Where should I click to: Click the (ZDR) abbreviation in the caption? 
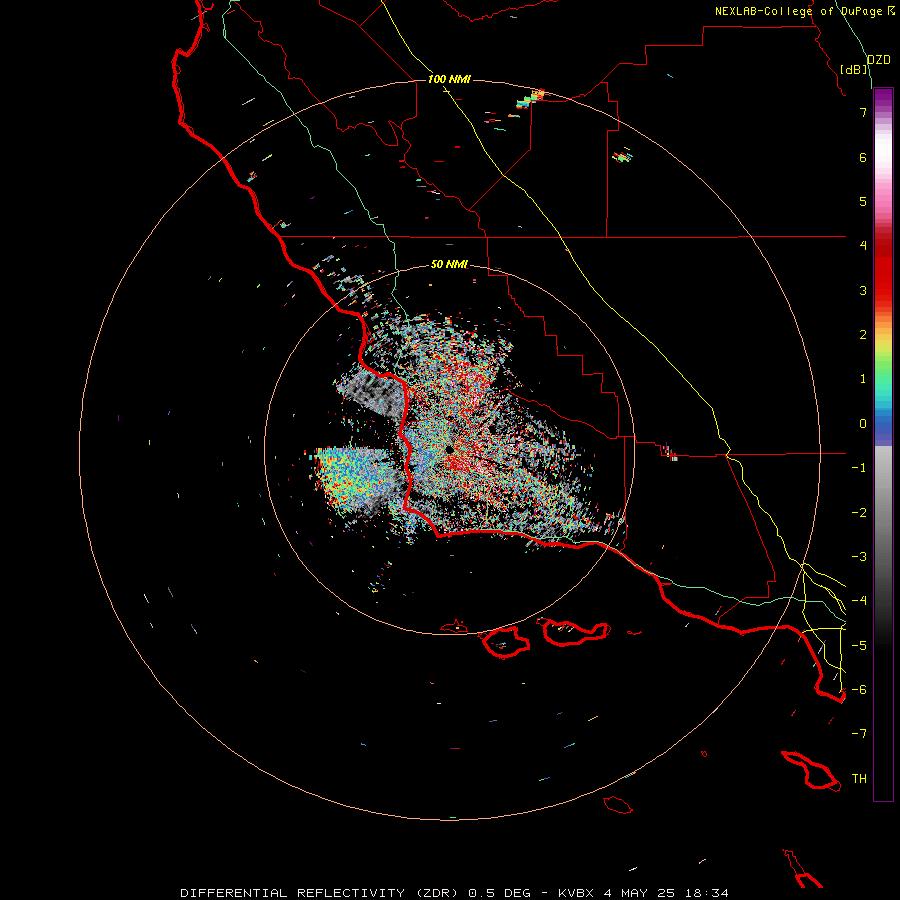[x=437, y=893]
